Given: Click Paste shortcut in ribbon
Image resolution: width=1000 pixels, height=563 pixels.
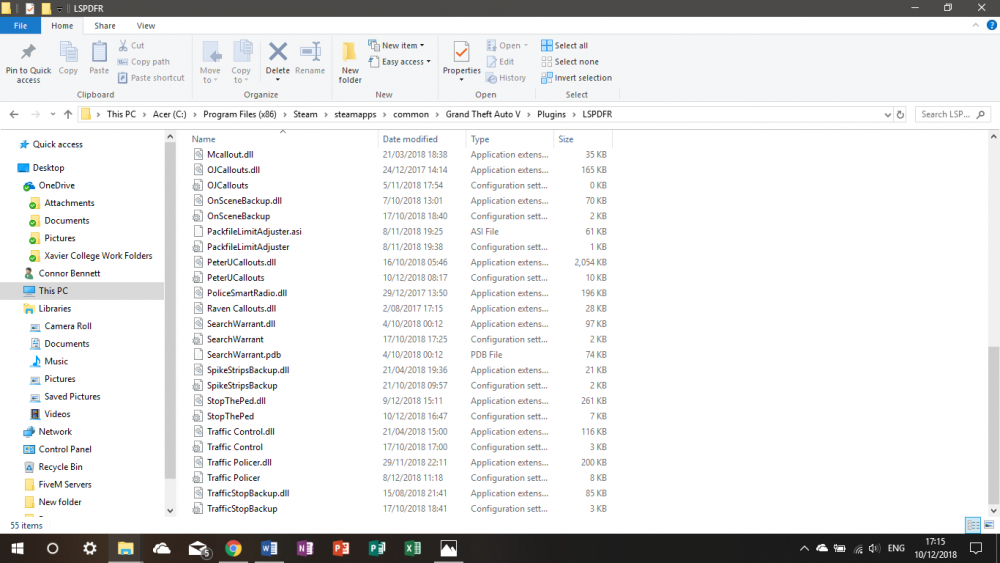Looking at the screenshot, I should point(151,78).
